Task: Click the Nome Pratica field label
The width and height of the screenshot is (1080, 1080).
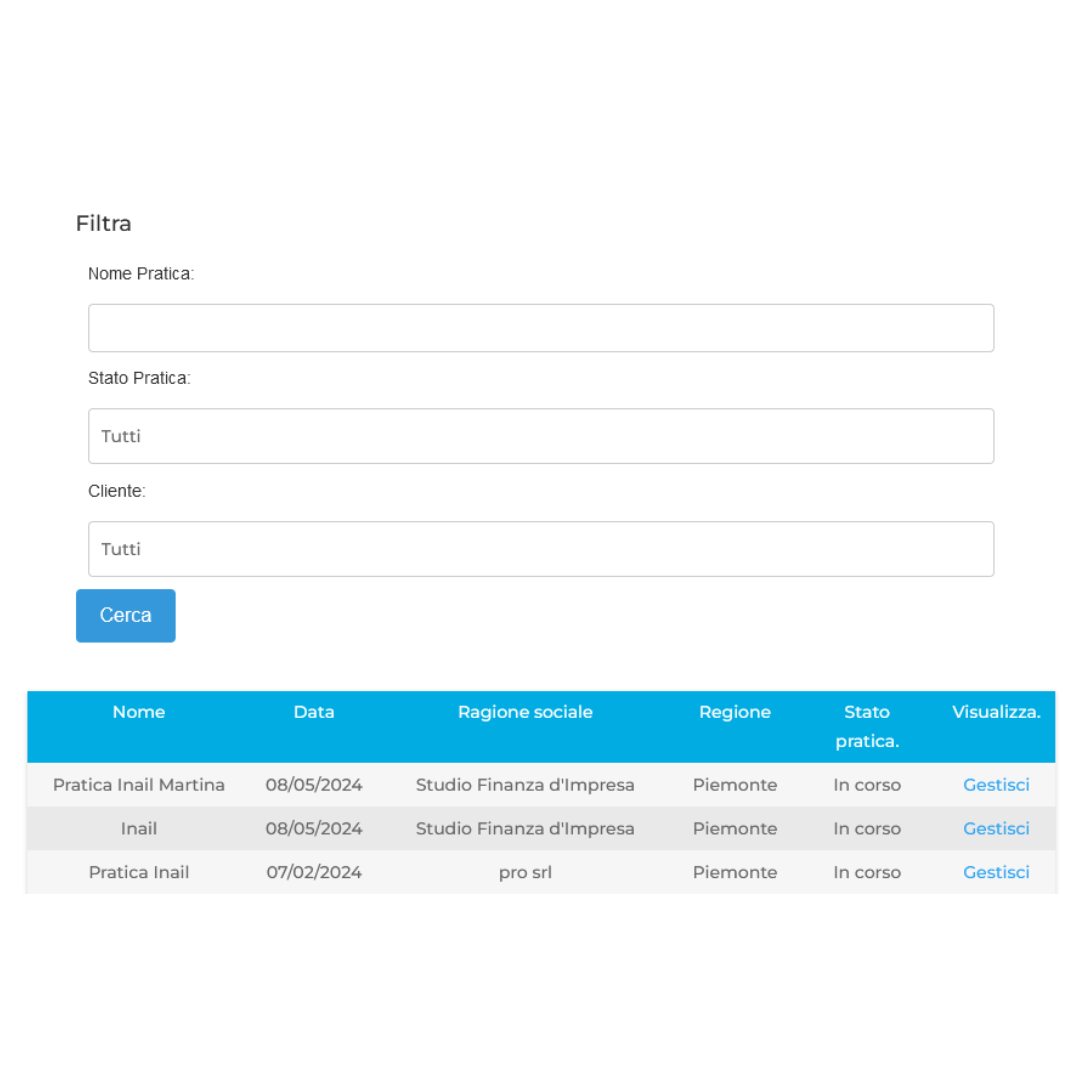Action: click(x=141, y=273)
